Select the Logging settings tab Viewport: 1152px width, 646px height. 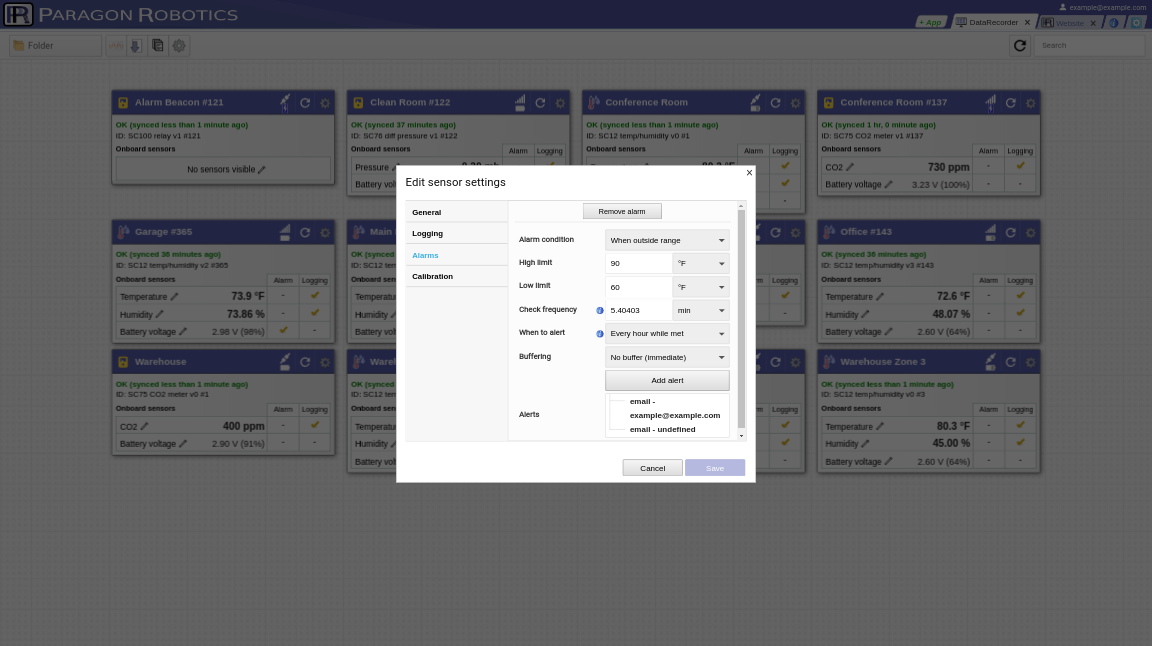tap(428, 234)
